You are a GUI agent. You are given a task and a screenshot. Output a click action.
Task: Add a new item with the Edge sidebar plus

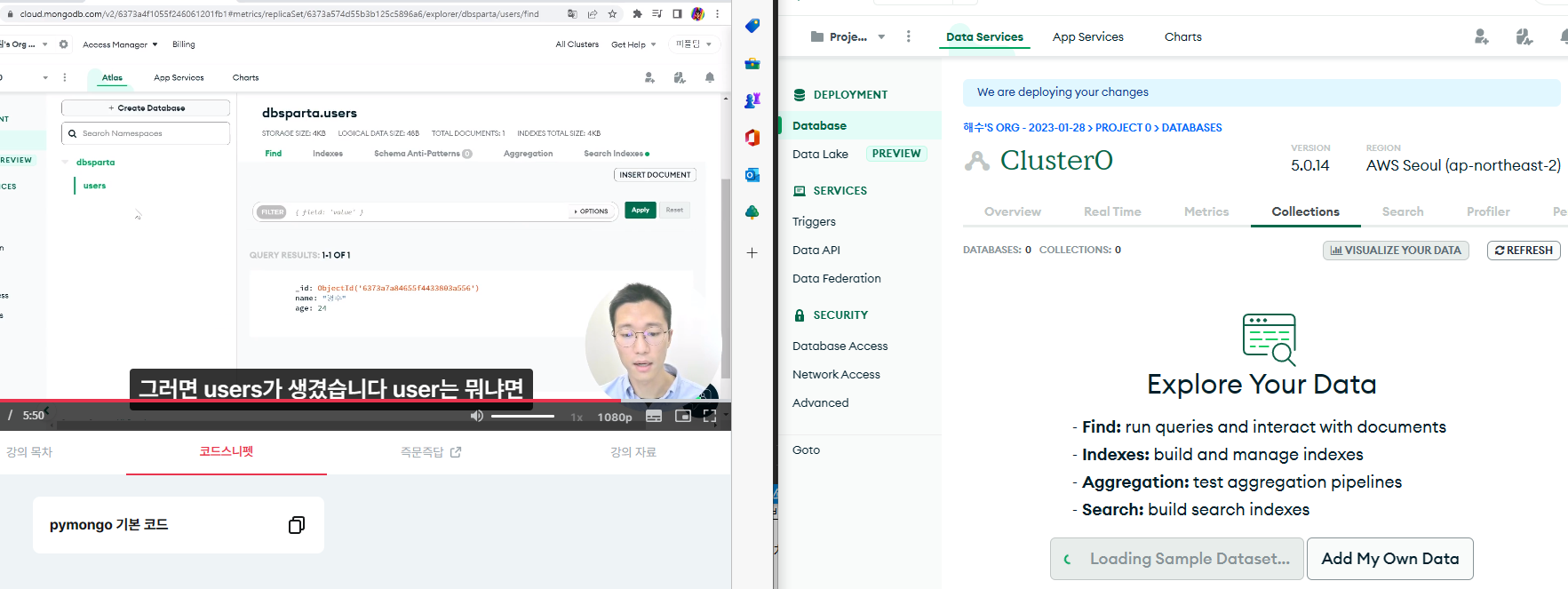coord(752,253)
